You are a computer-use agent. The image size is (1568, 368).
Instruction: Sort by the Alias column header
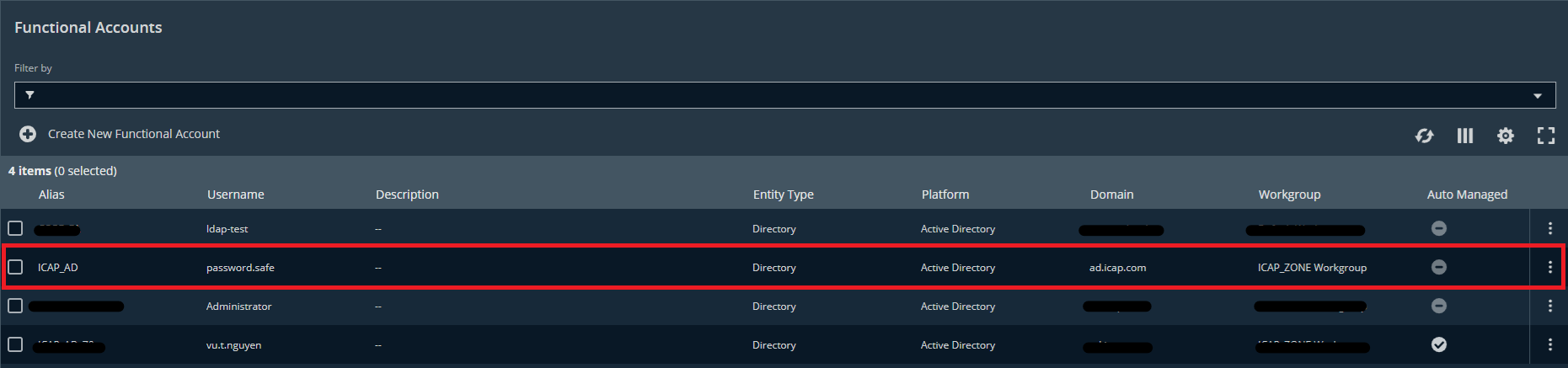51,195
